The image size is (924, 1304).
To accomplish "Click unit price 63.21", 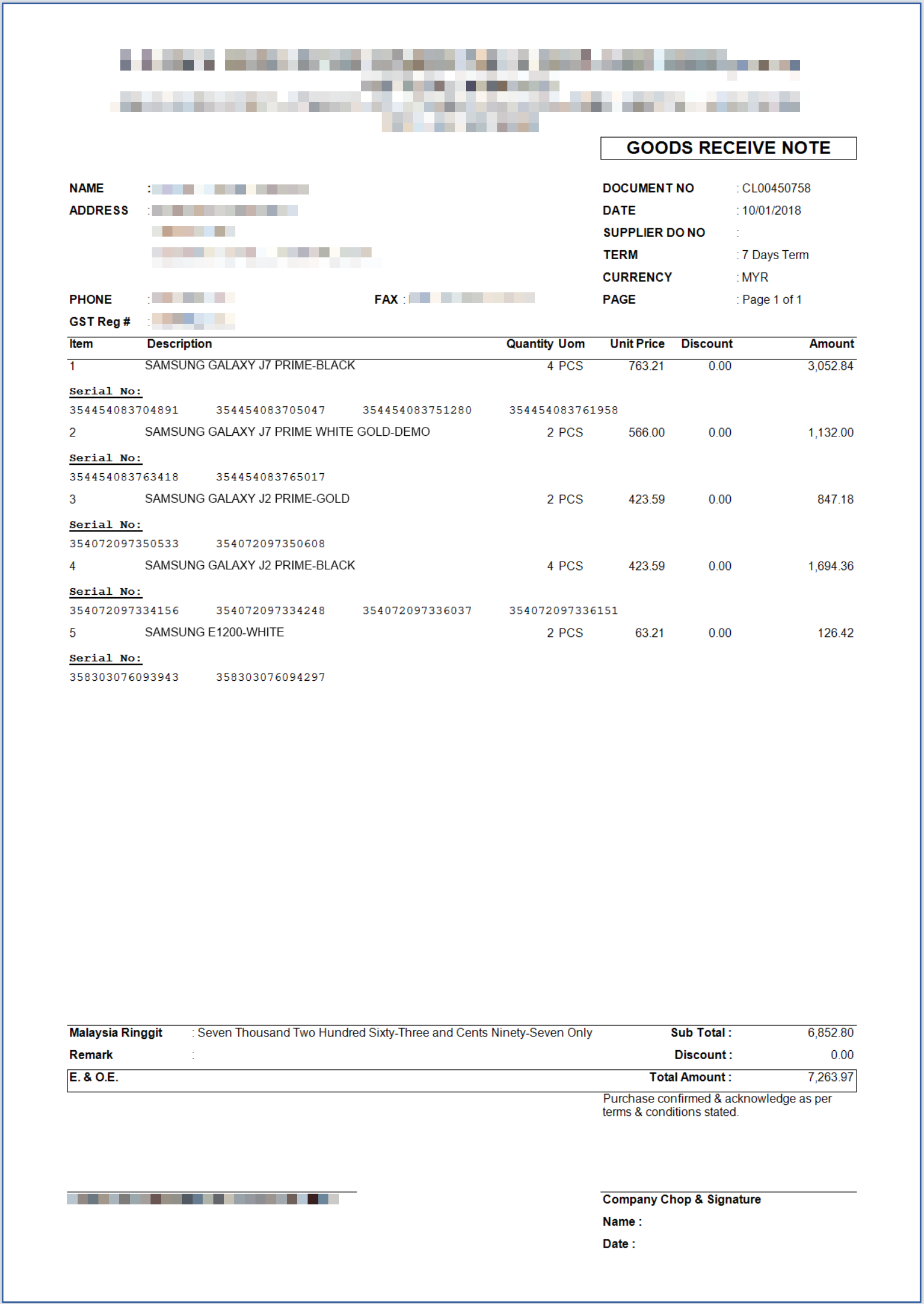I will point(650,633).
